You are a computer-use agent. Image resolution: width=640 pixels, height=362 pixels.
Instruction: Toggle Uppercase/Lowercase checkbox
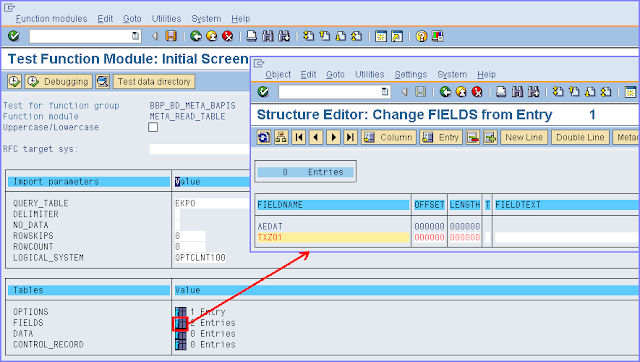click(153, 127)
